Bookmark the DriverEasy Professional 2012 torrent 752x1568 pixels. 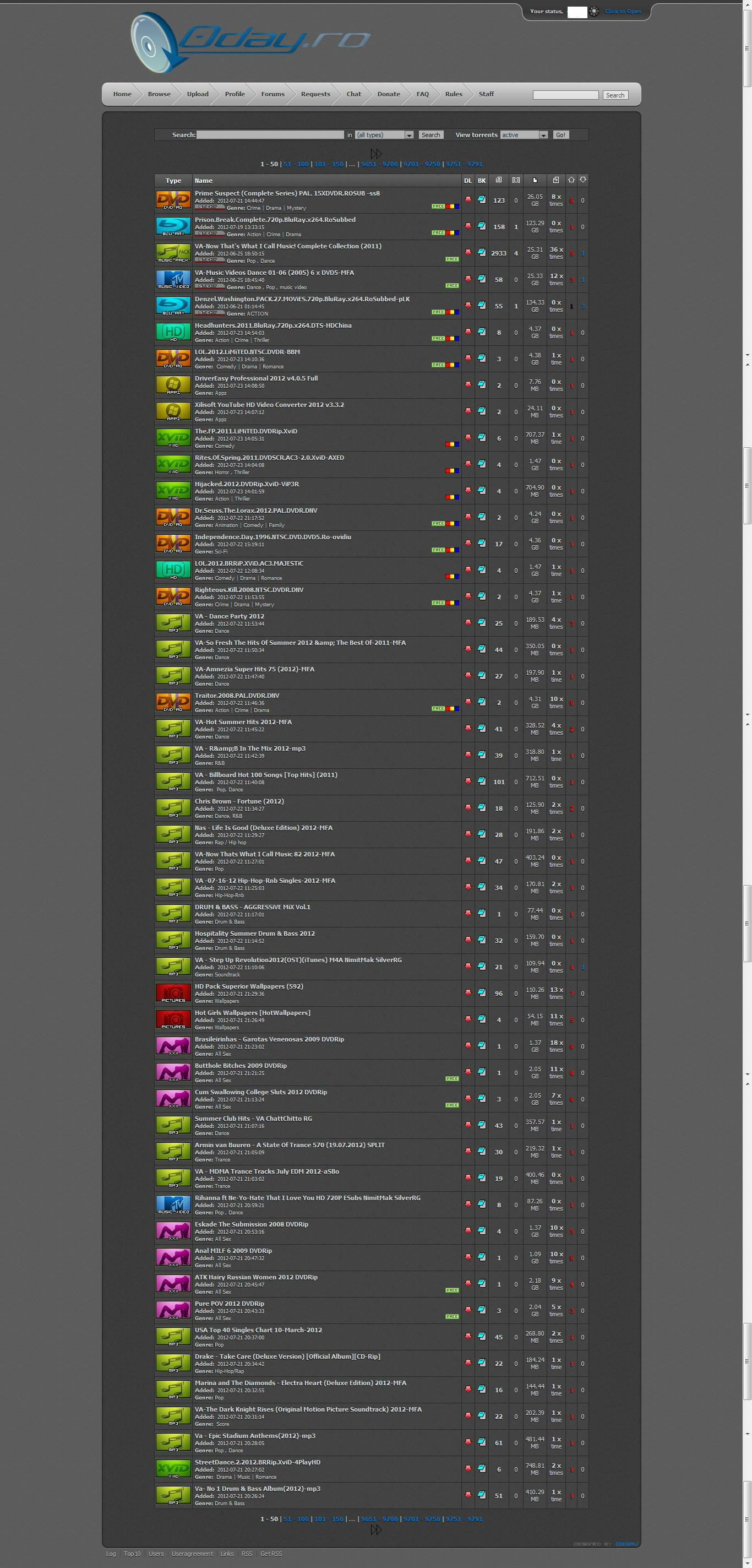click(x=482, y=384)
